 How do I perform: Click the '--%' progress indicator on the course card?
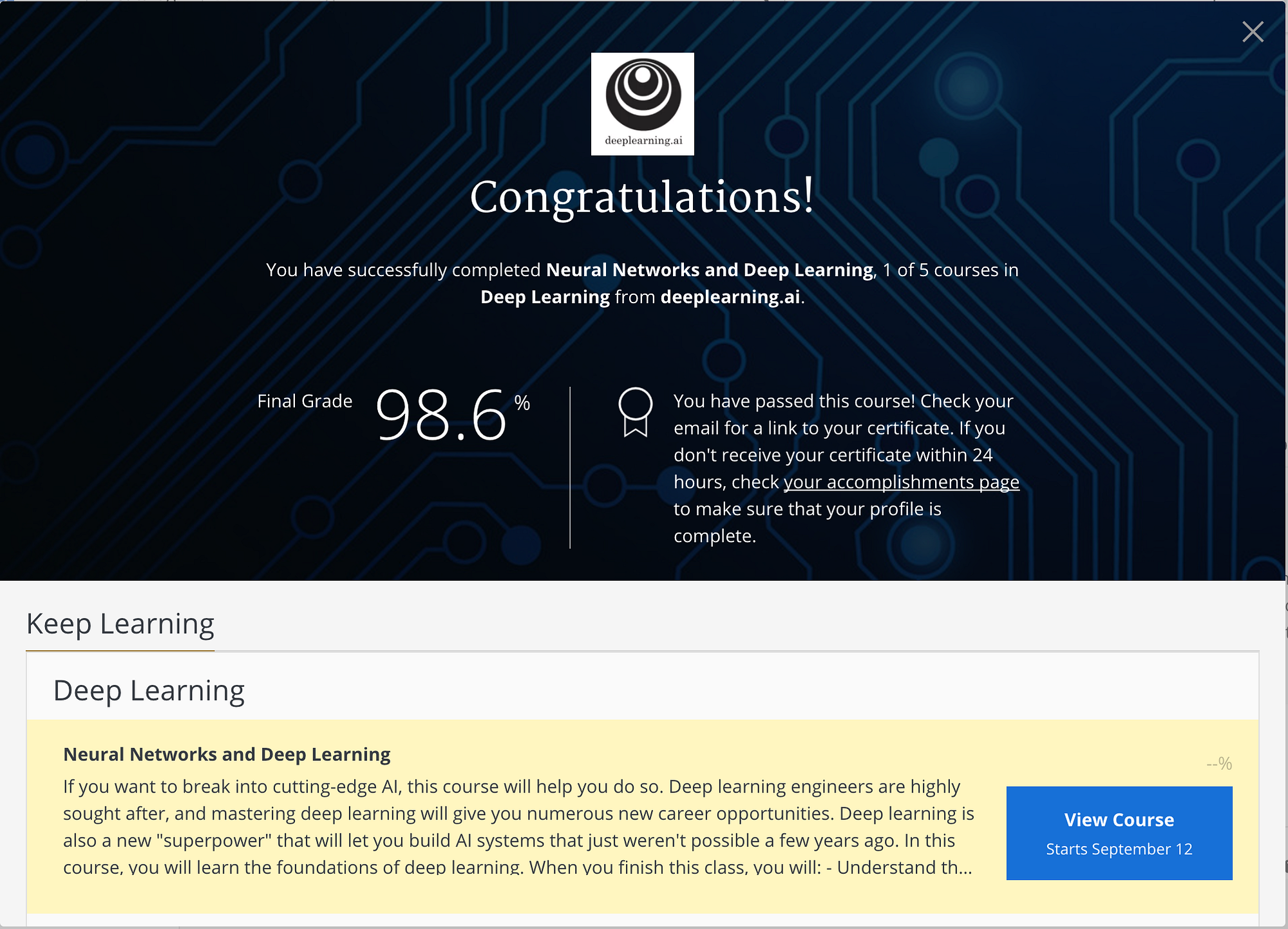pos(1219,764)
